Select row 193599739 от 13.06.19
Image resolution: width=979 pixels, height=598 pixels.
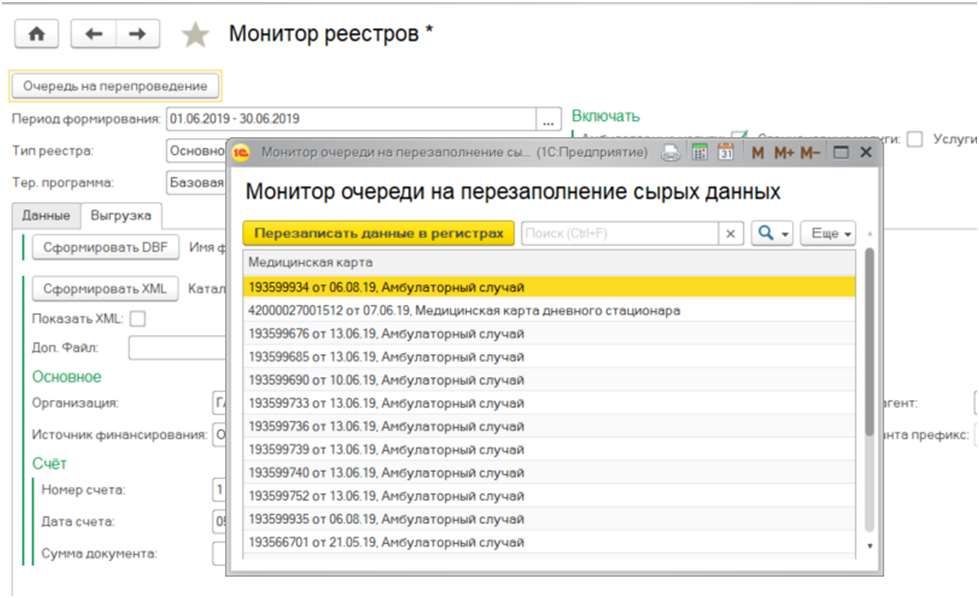point(549,449)
